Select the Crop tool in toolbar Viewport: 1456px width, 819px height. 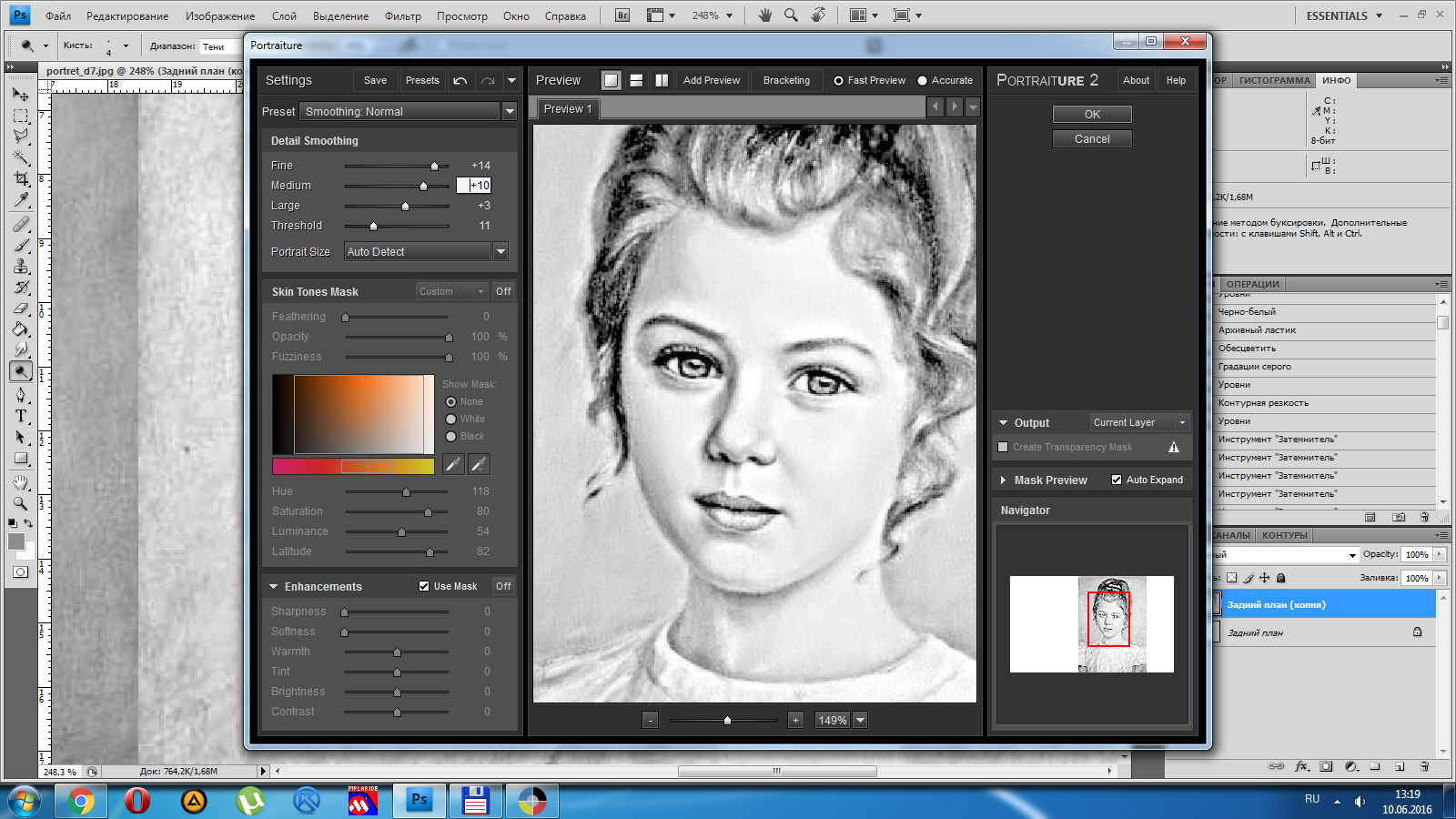pos(21,179)
